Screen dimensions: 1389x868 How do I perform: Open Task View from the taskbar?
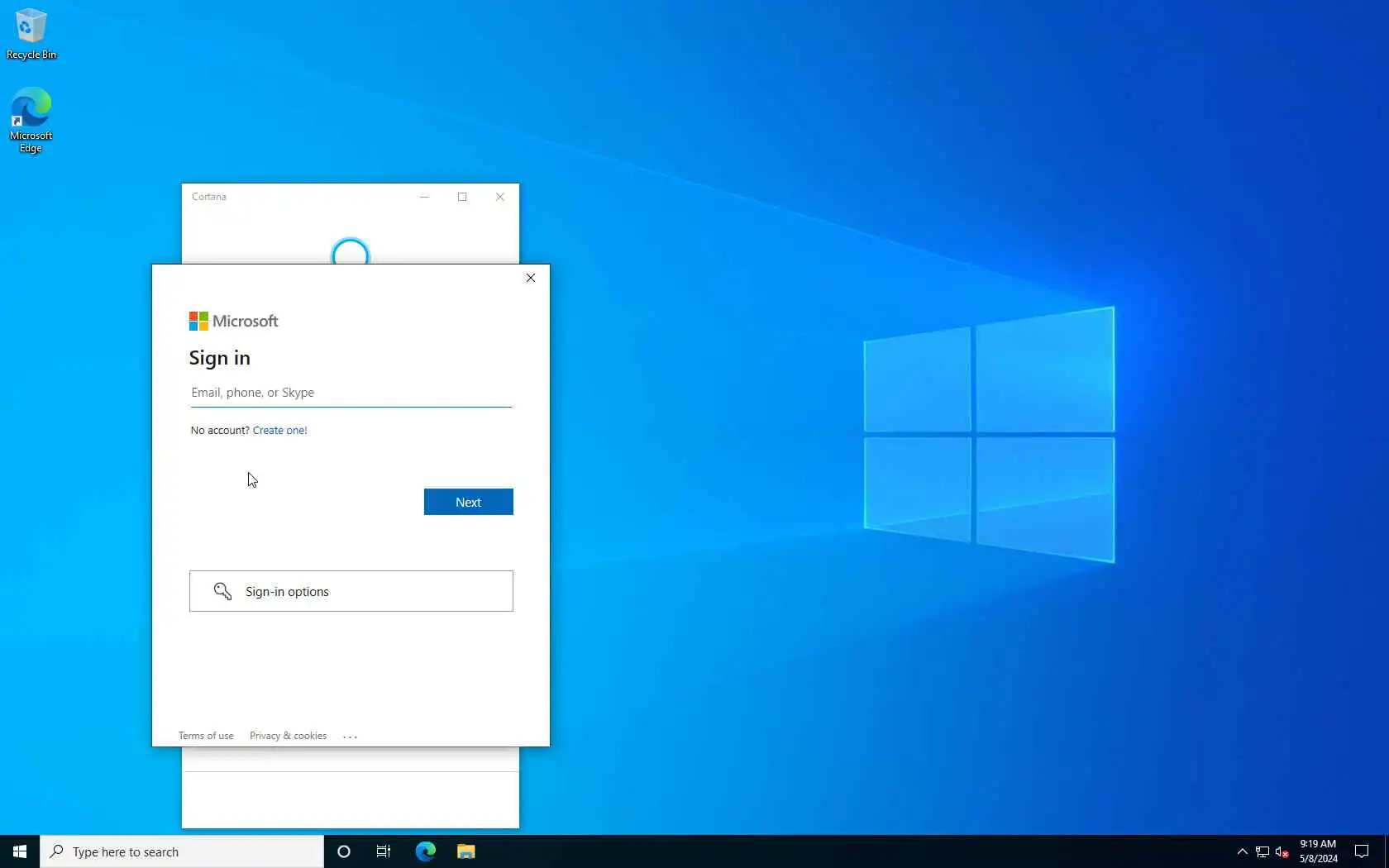click(x=384, y=851)
